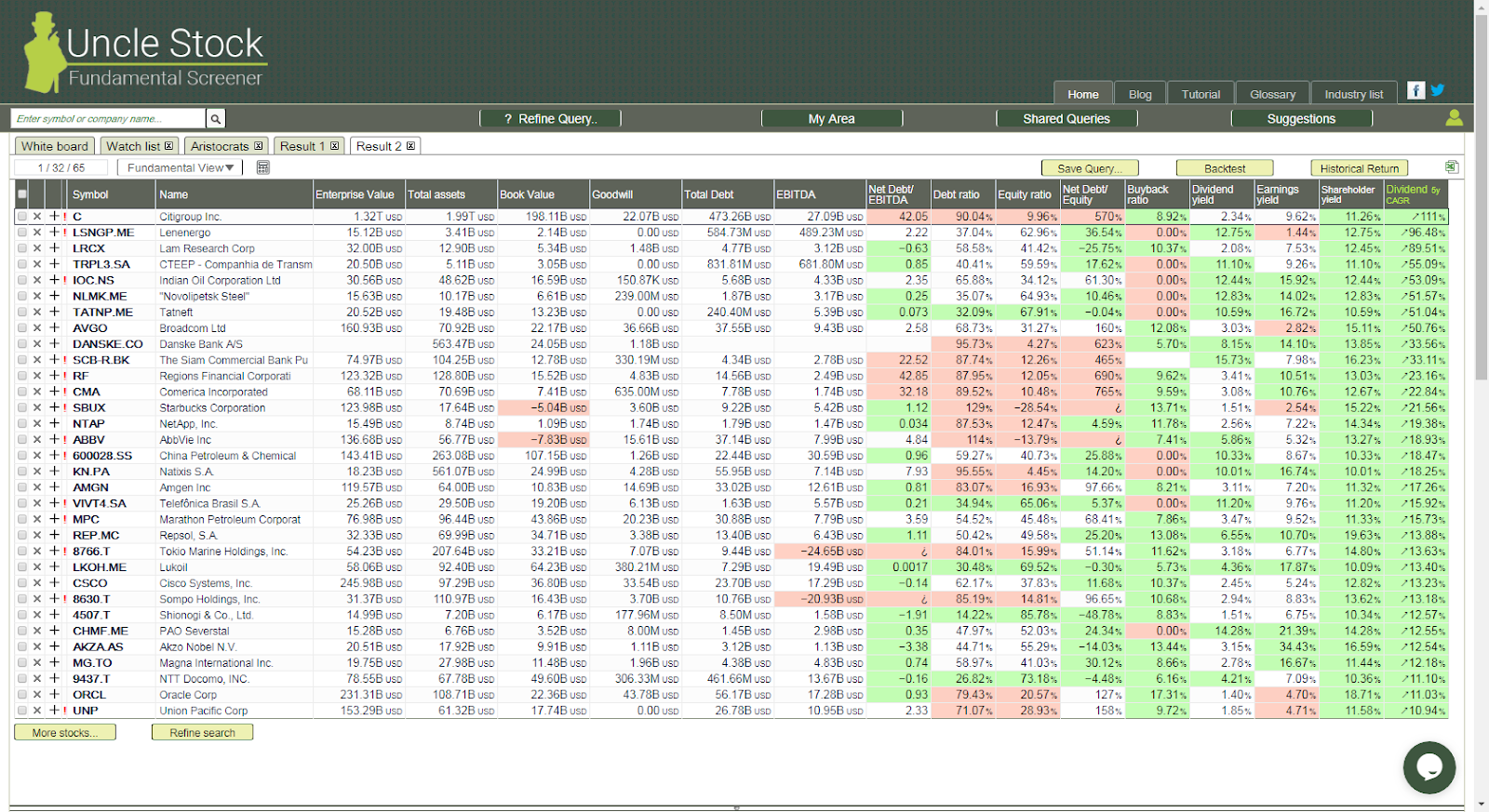Screen dimensions: 1489x812
Task: Close the Aristocrats tab
Action: point(258,146)
